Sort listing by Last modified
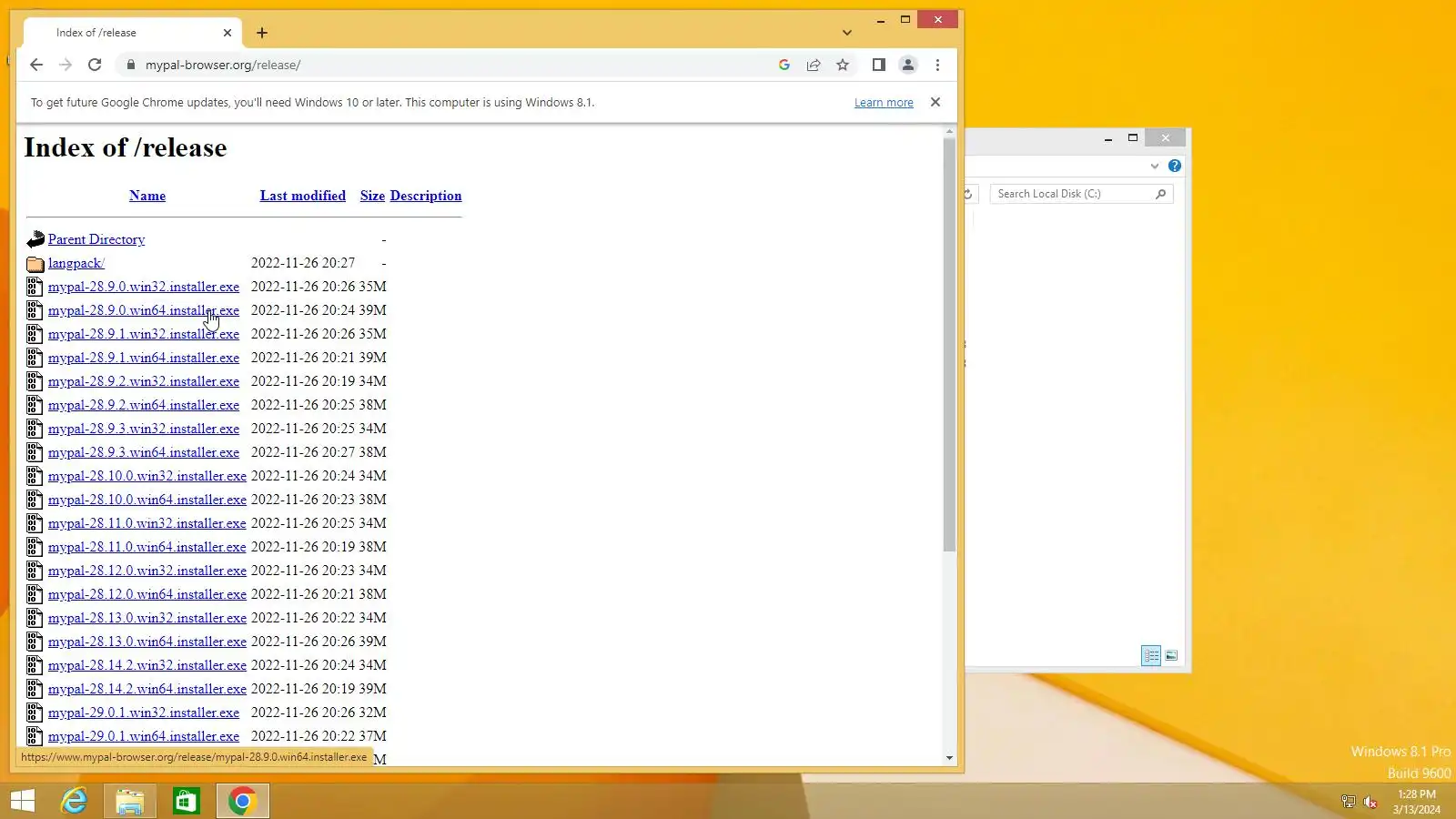 click(303, 196)
